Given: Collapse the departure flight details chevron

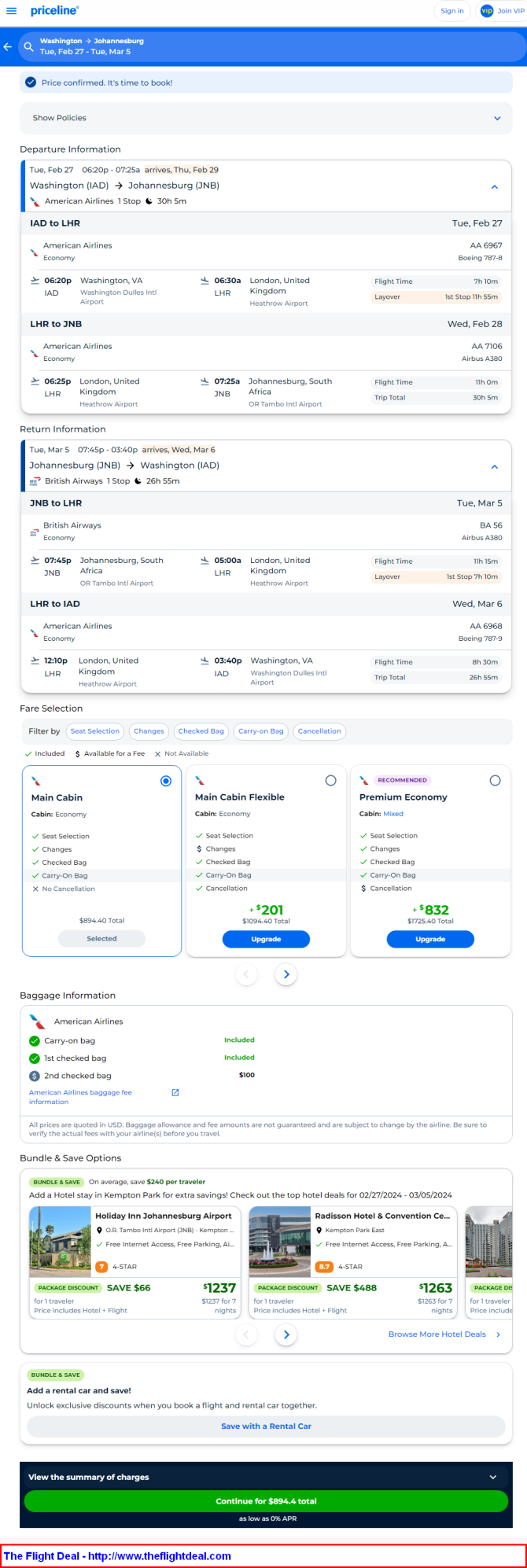Looking at the screenshot, I should tap(495, 187).
